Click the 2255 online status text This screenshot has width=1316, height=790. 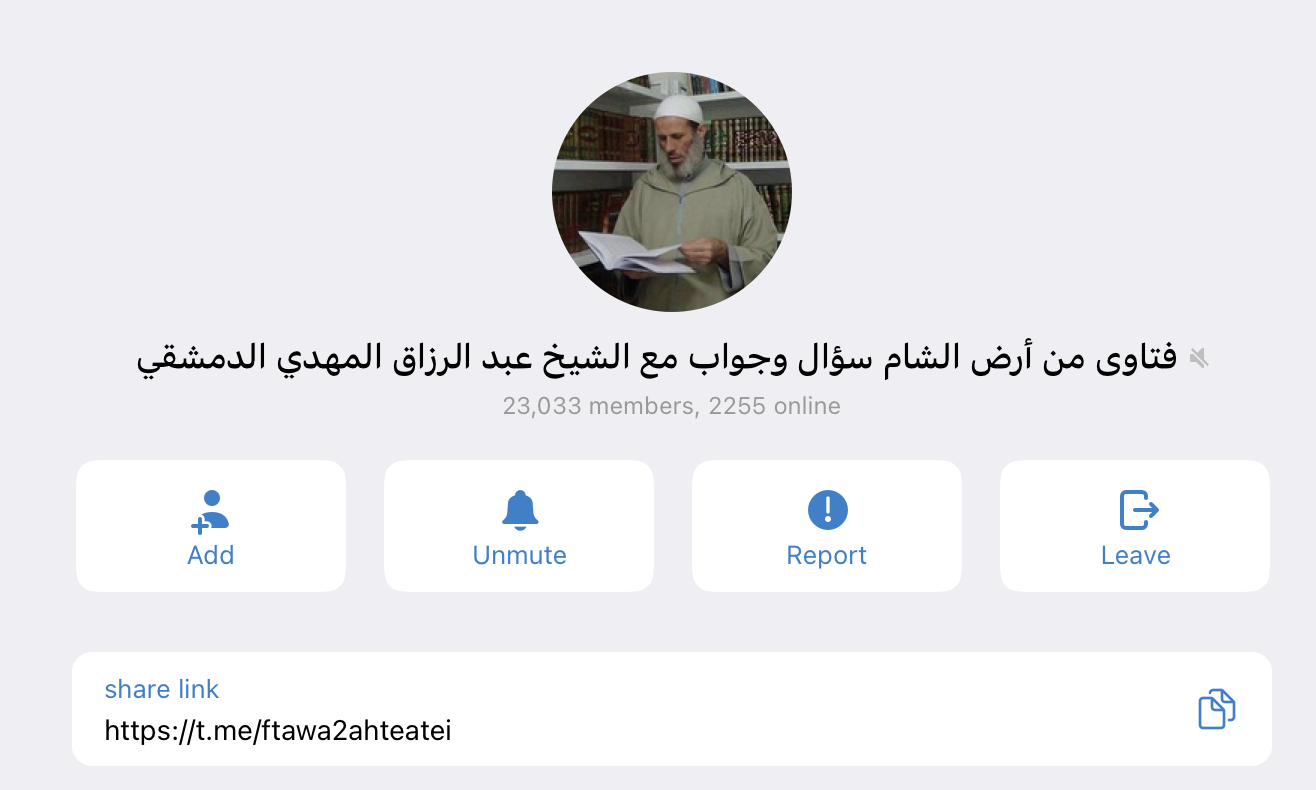point(774,406)
